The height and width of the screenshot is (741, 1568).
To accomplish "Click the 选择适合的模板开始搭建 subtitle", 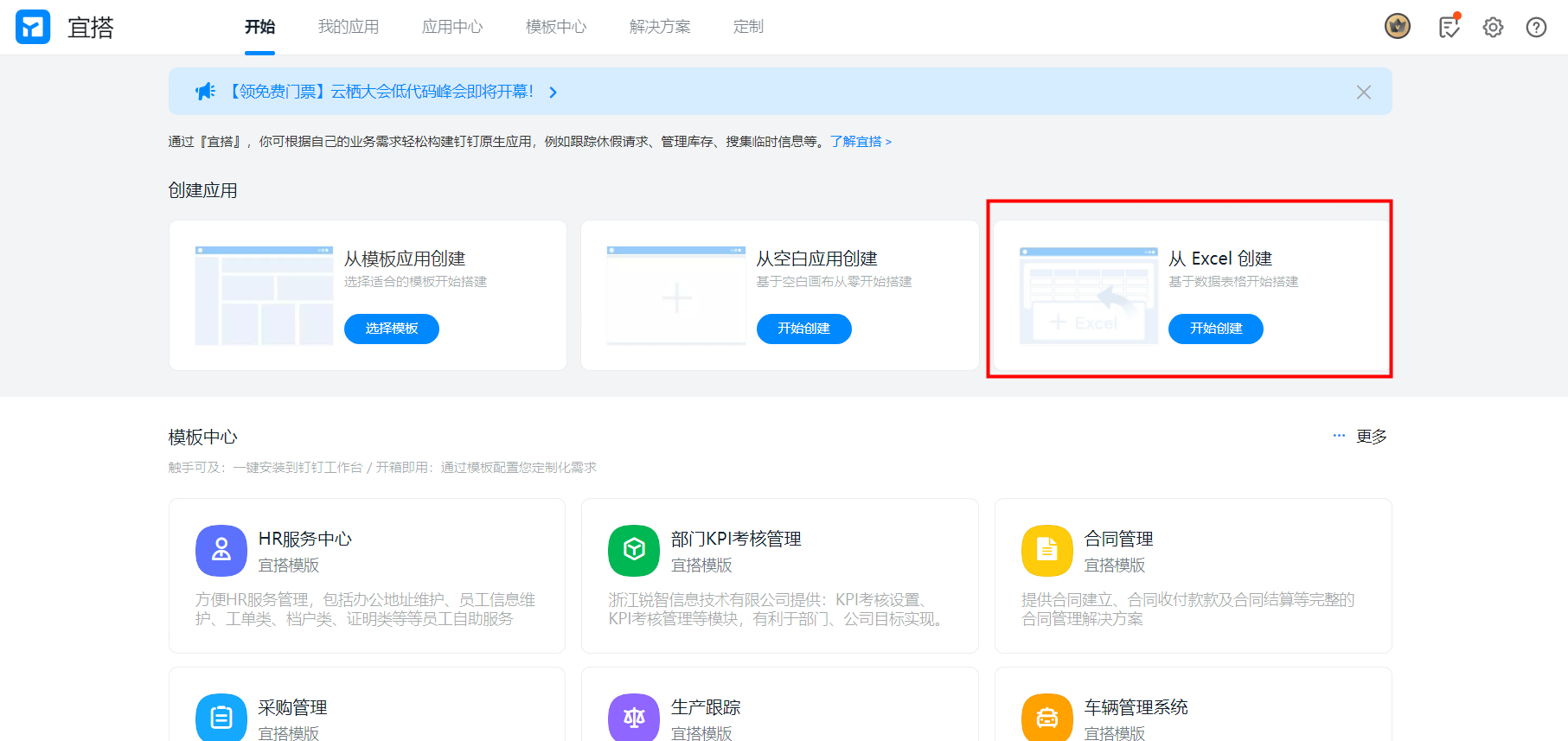I will click(x=415, y=282).
